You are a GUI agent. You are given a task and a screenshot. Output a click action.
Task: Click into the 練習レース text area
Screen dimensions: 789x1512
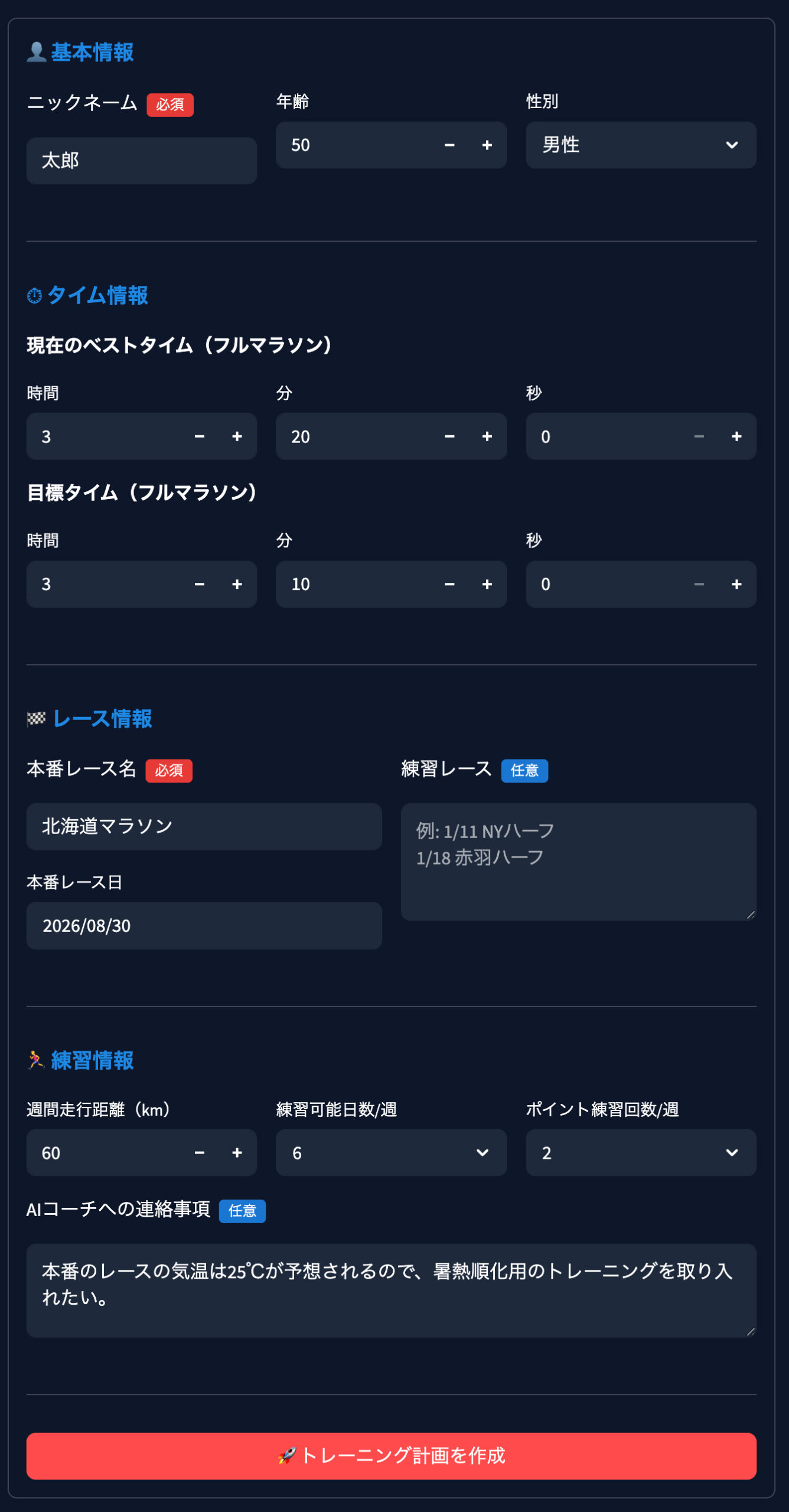578,861
